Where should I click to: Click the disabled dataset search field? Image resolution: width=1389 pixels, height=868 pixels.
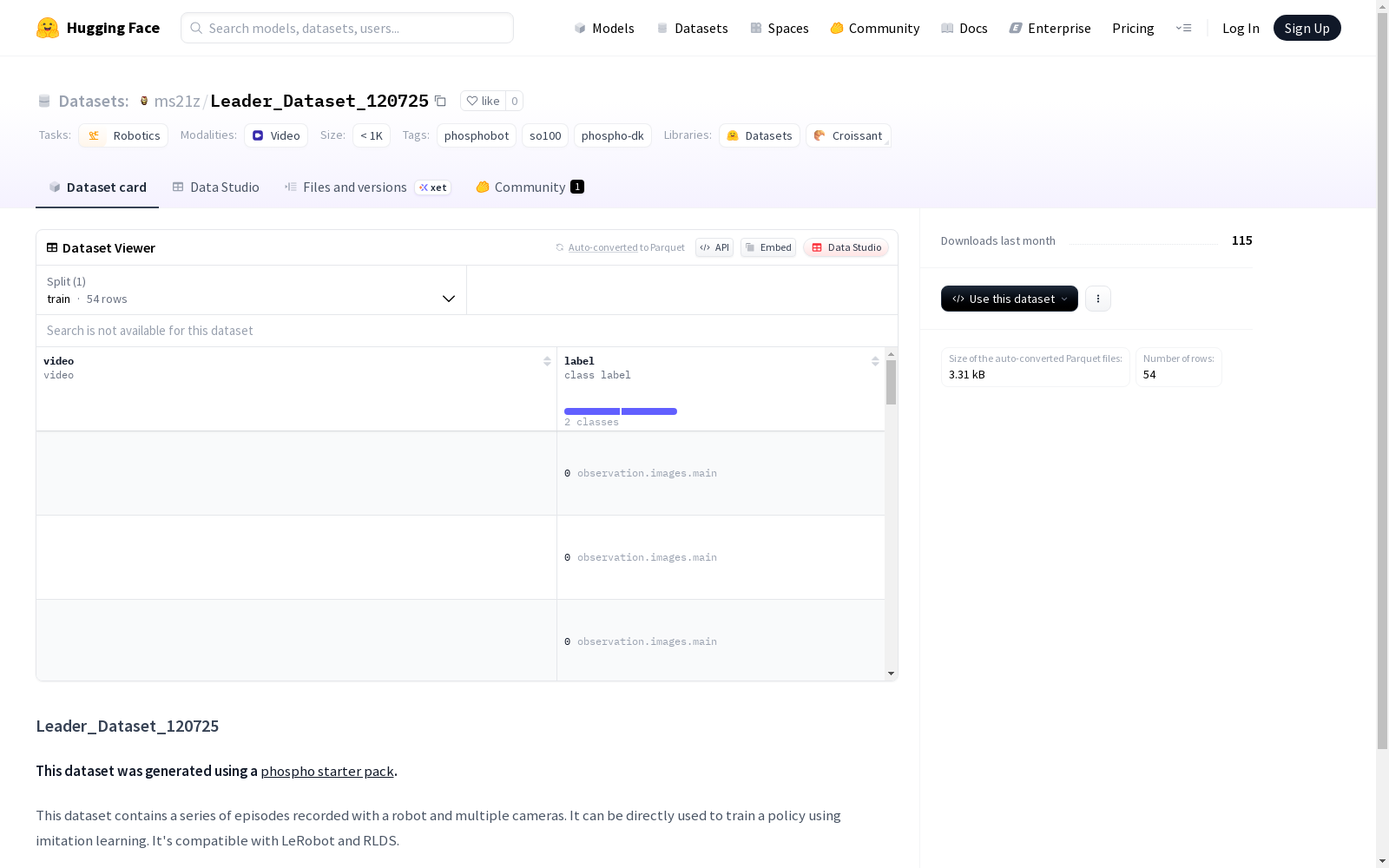[x=467, y=331]
